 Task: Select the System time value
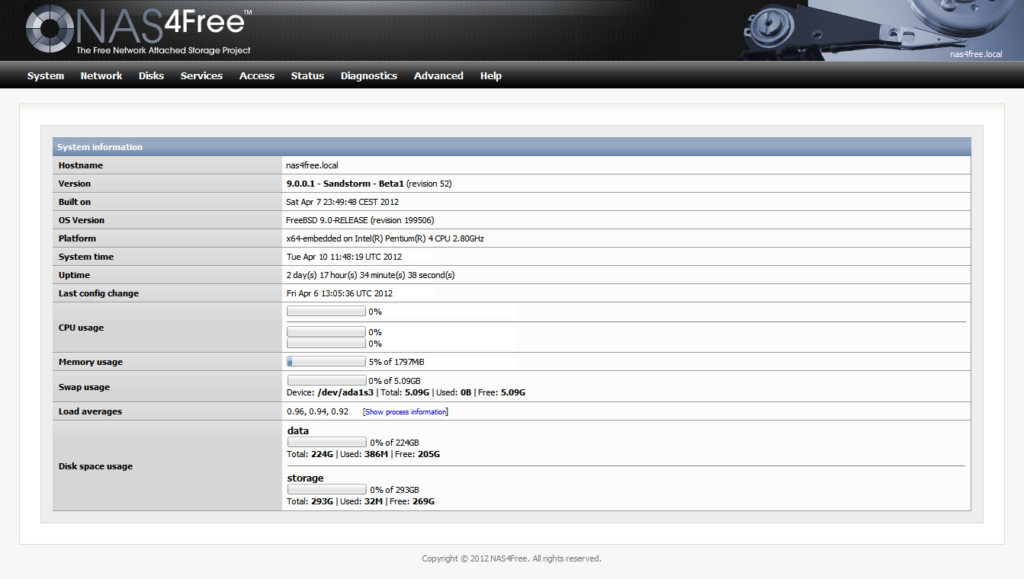(344, 257)
